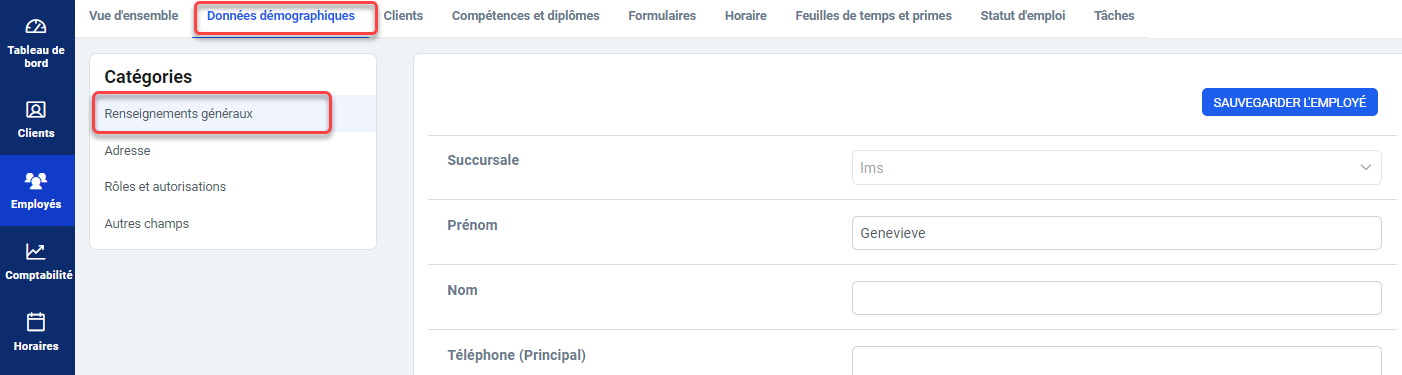Click the Sauvegarder l'employé button
1402x375 pixels.
pos(1290,102)
